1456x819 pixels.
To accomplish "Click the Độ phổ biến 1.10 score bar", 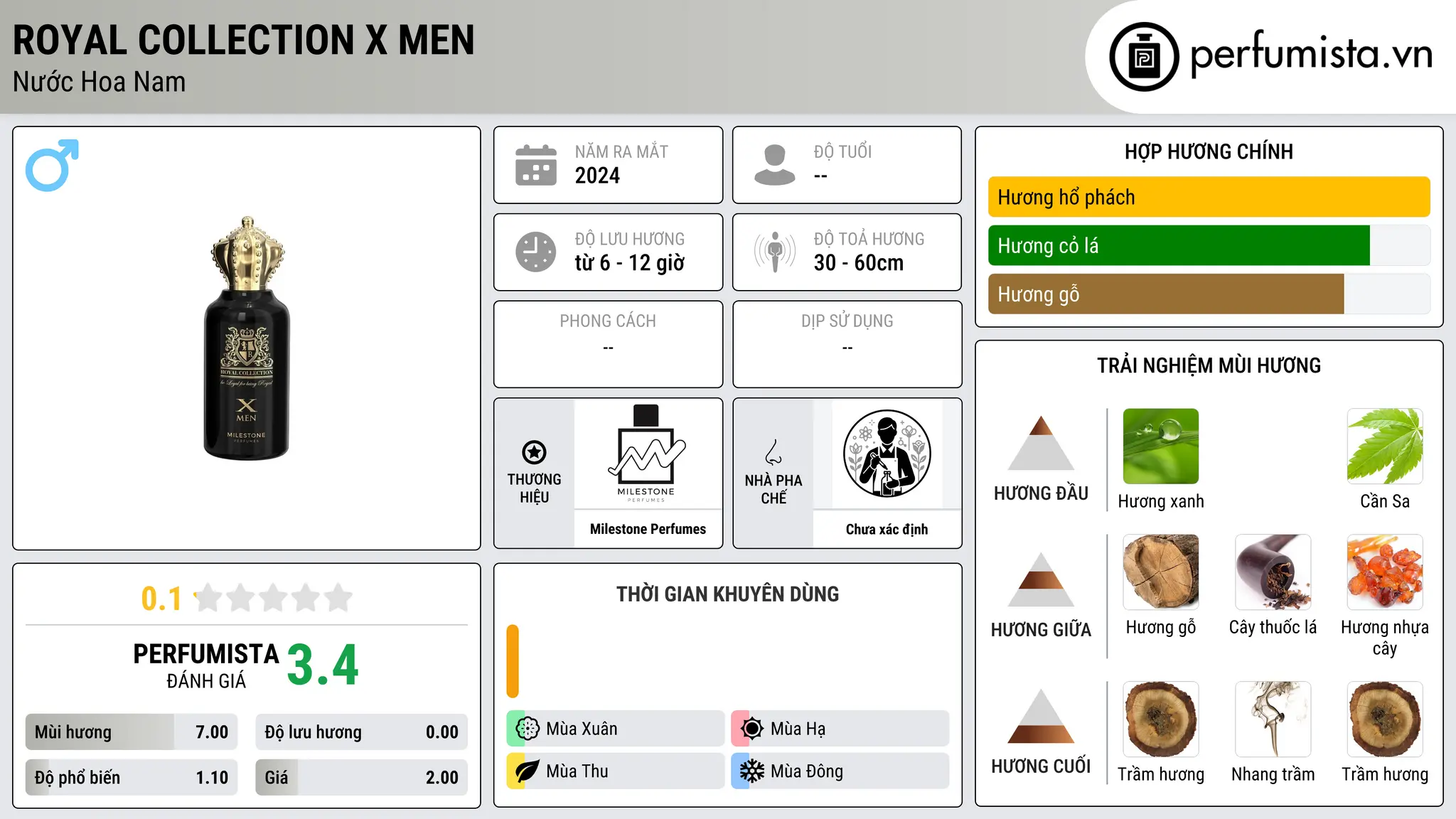I will (x=132, y=777).
